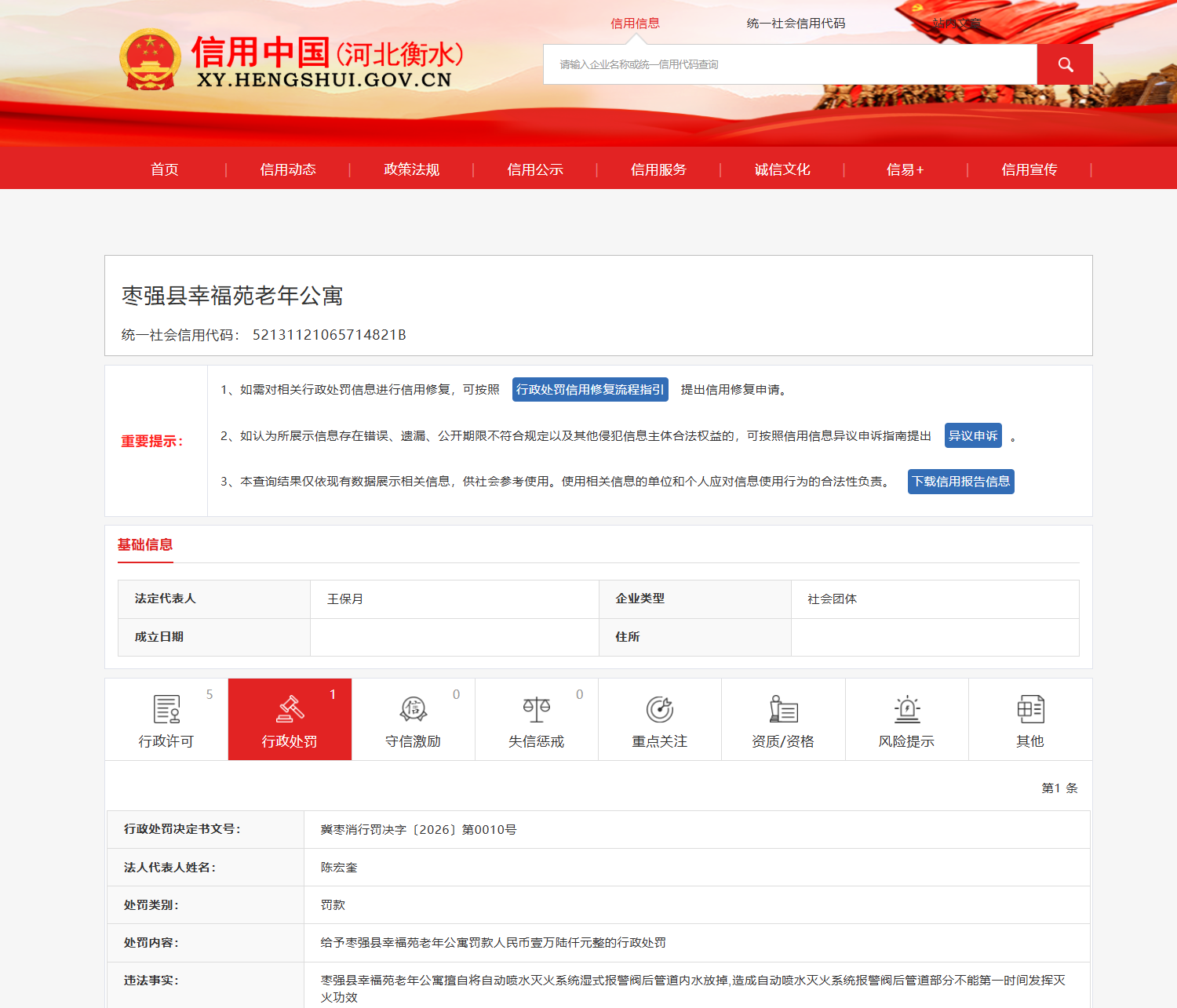Open 信用服务 in the navigation bar
The width and height of the screenshot is (1177, 1008).
click(658, 169)
